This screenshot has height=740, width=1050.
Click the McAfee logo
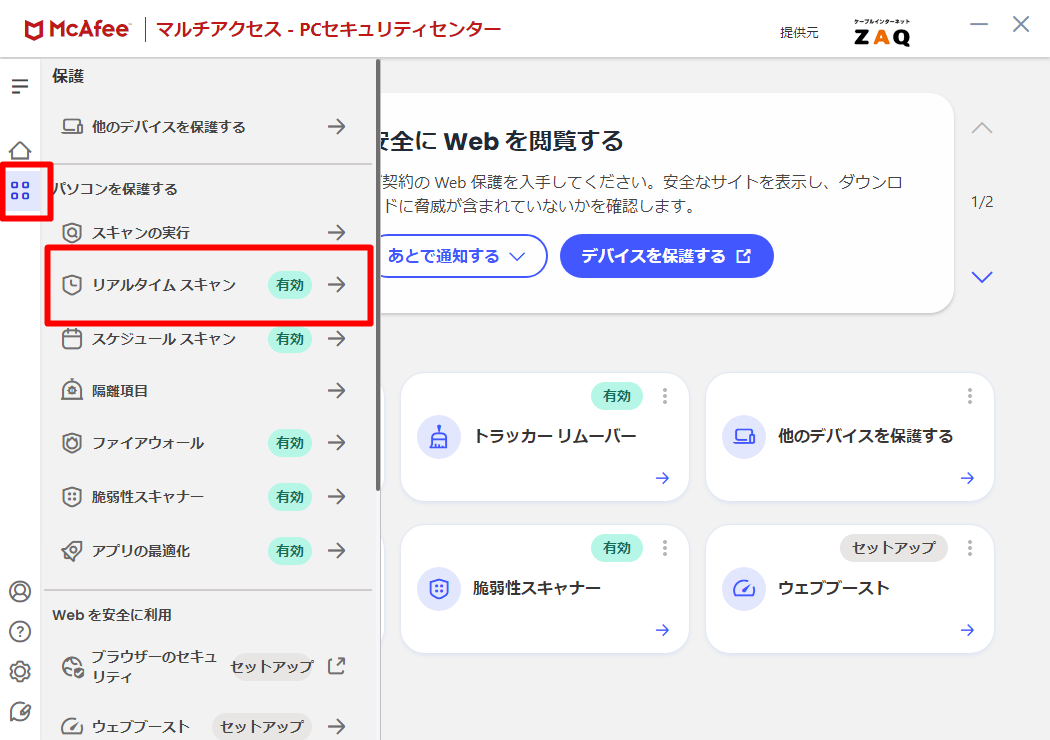pos(77,29)
